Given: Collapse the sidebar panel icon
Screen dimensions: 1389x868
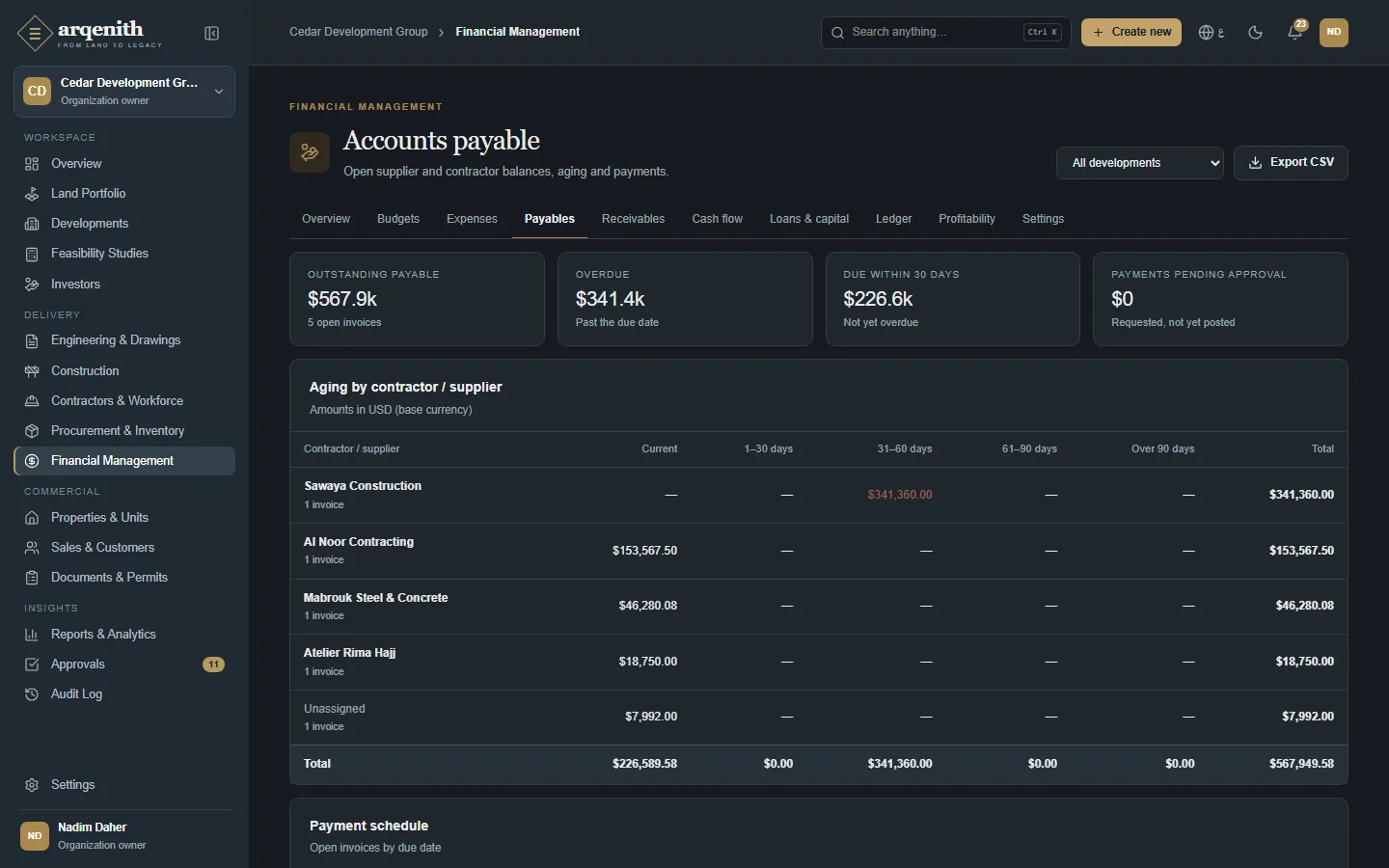Looking at the screenshot, I should pos(212,33).
